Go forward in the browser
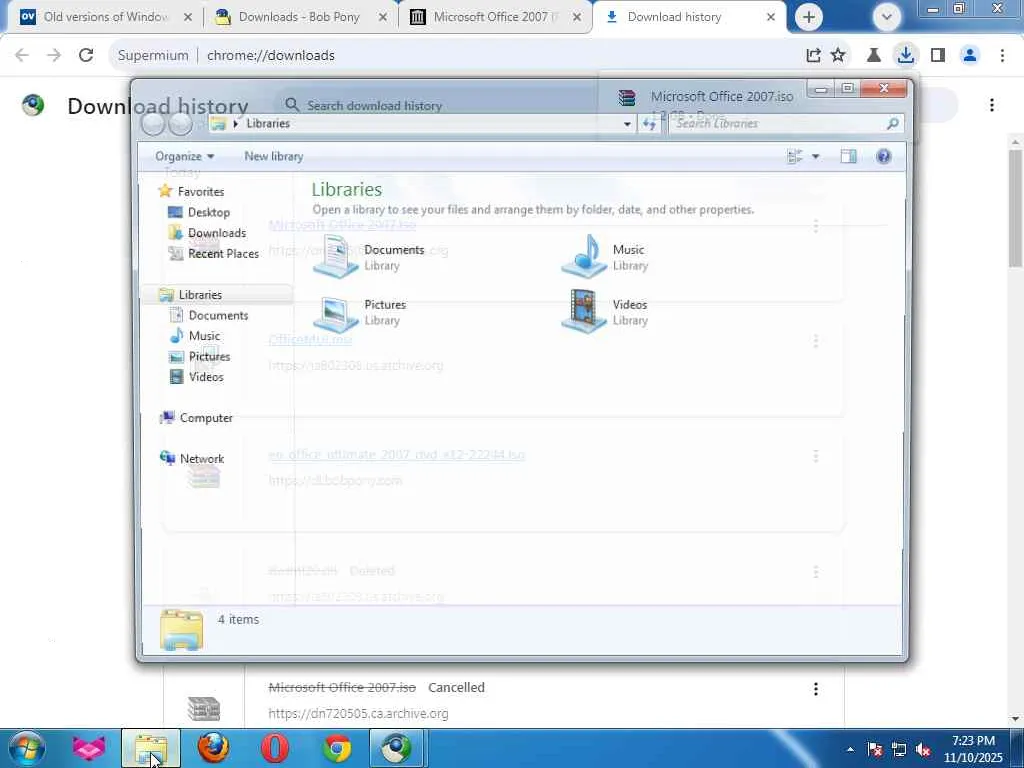Screen dimensions: 1024x768 pos(54,55)
